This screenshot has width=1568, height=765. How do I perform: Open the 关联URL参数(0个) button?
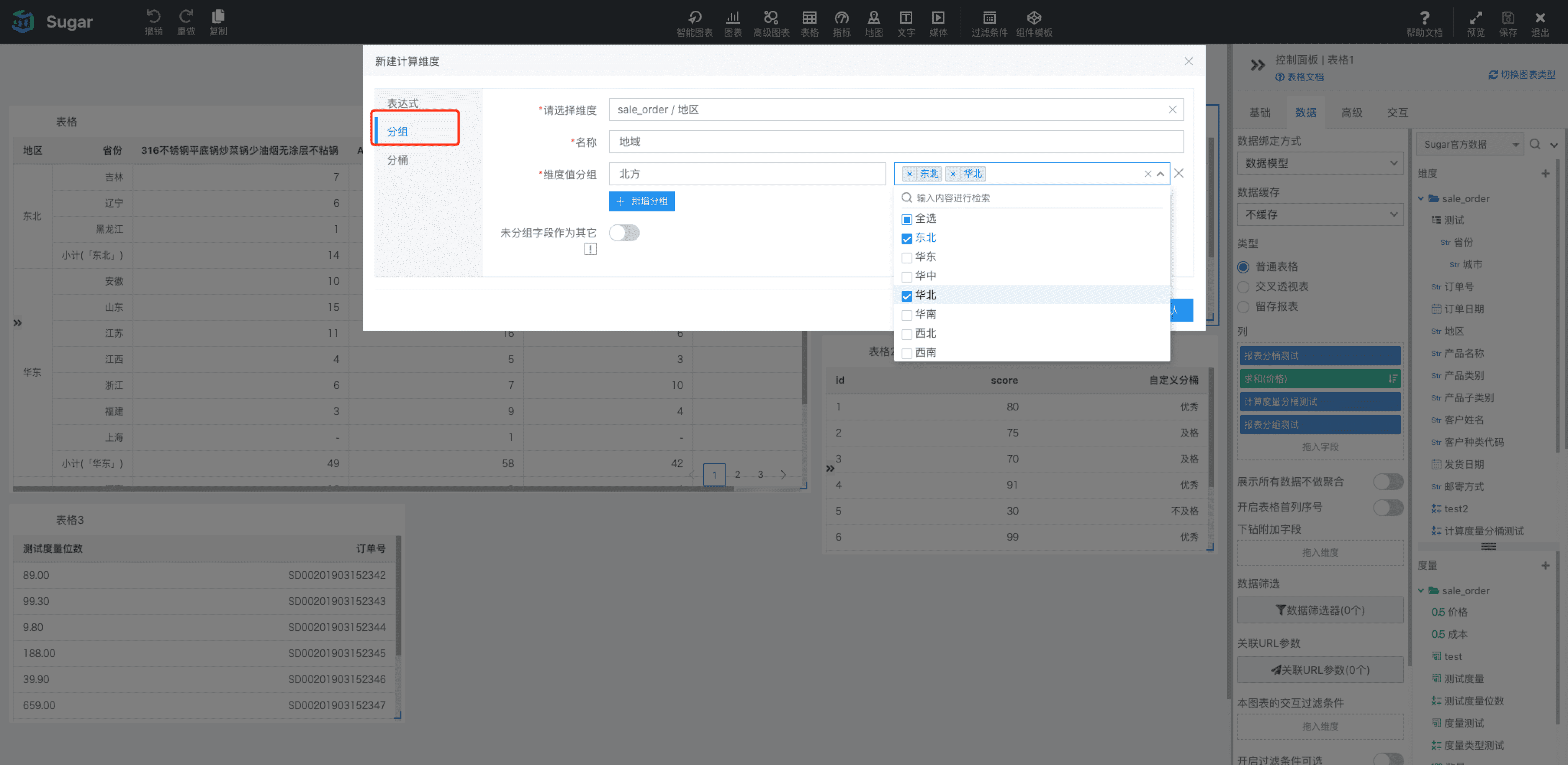[x=1320, y=670]
